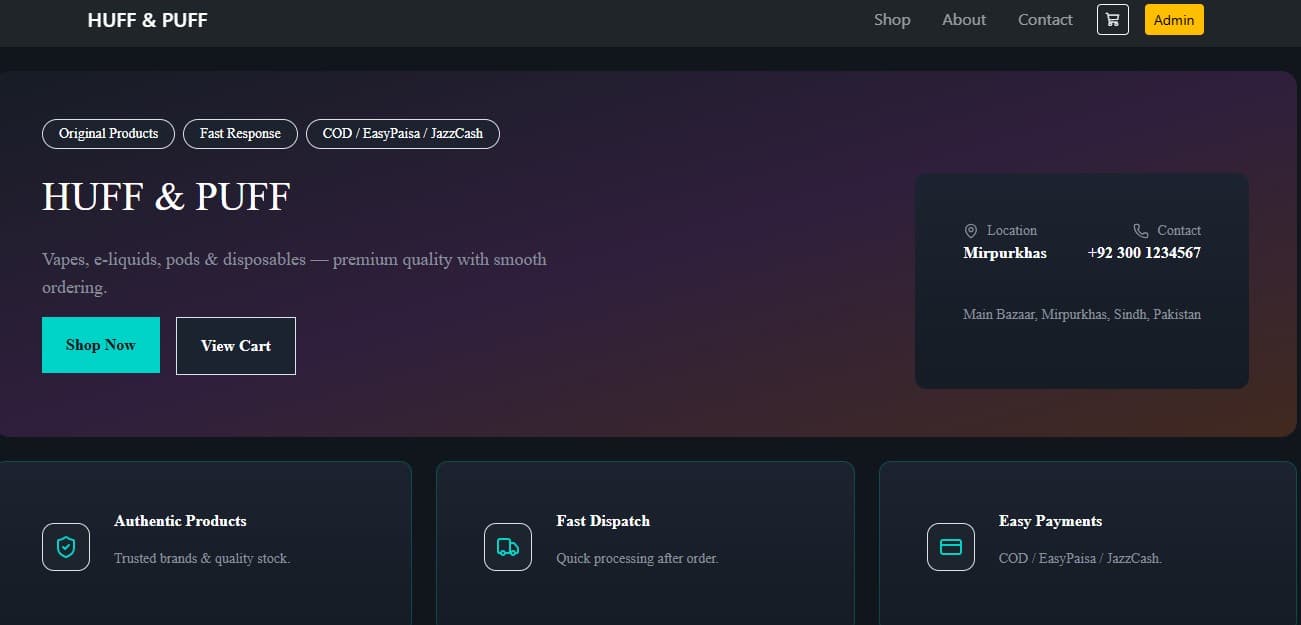1301x625 pixels.
Task: Open the shopping cart icon in navbar
Action: pyautogui.click(x=1112, y=20)
